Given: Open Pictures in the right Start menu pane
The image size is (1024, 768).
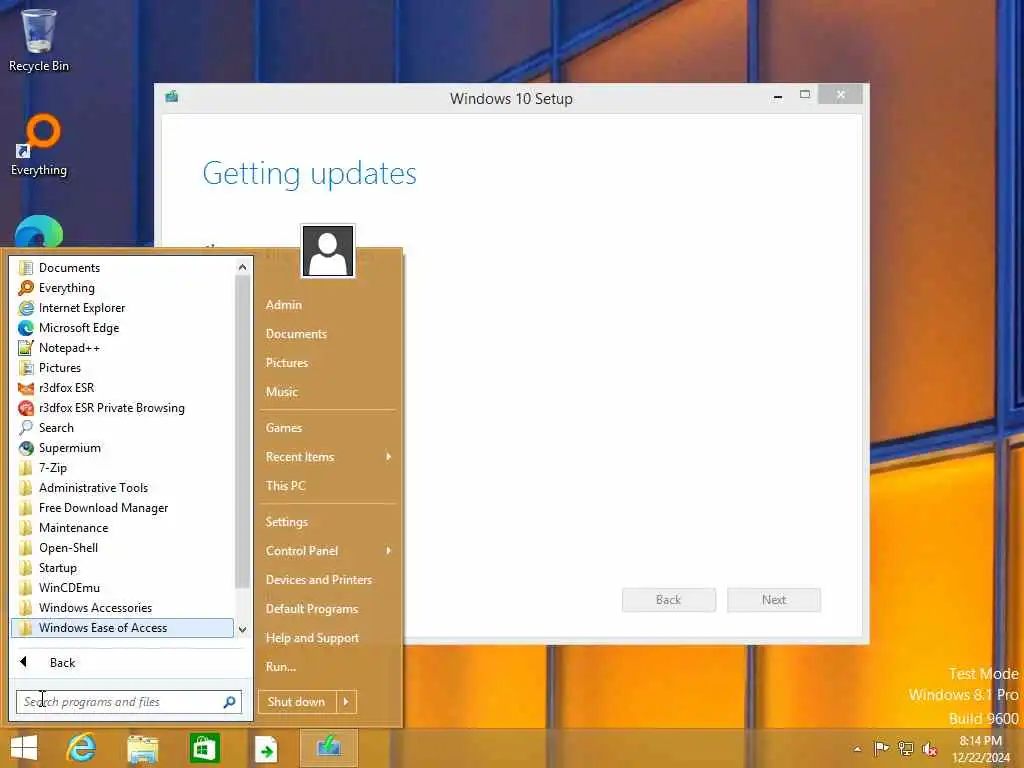Looking at the screenshot, I should tap(328, 363).
